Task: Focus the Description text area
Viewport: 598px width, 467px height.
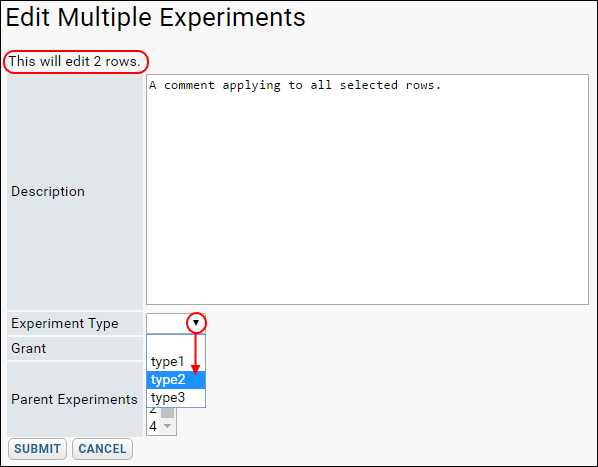Action: [x=367, y=189]
